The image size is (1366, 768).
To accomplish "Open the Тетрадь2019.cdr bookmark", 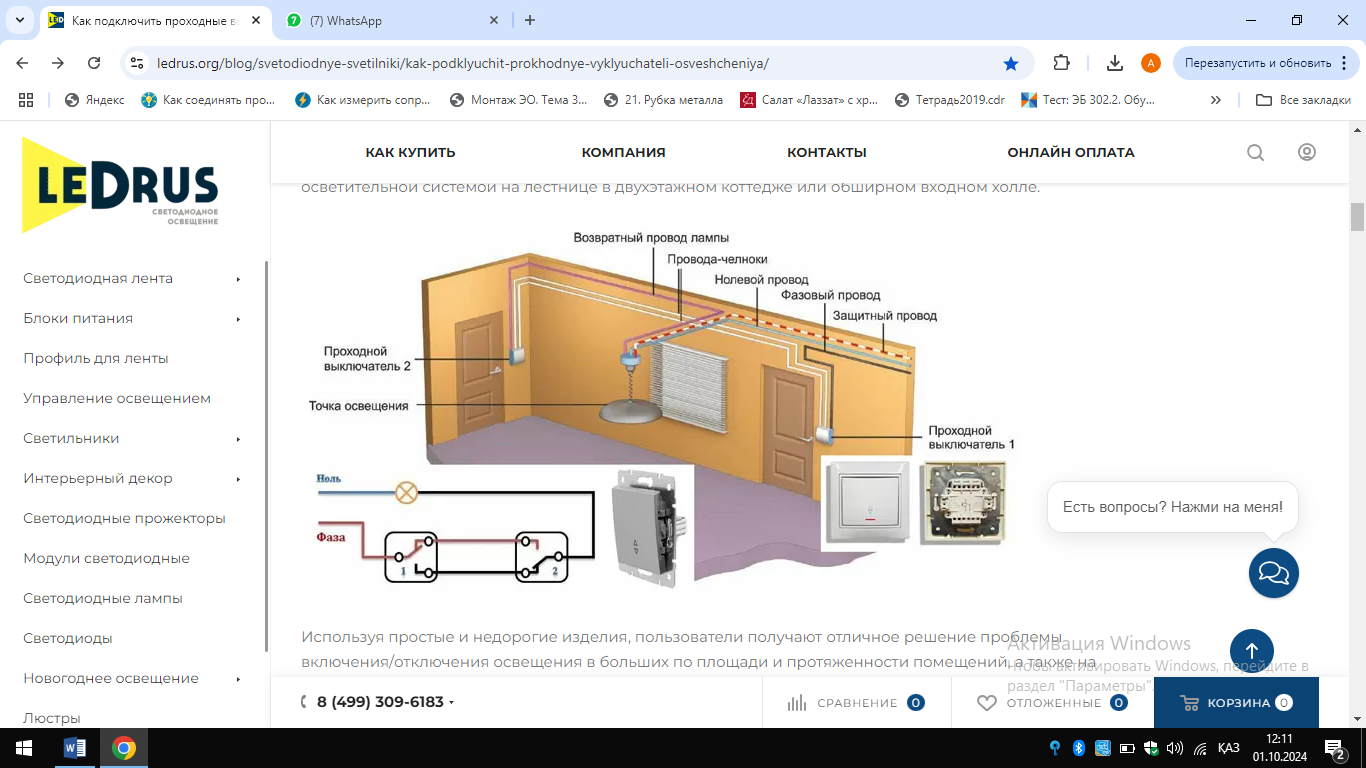I will (950, 100).
